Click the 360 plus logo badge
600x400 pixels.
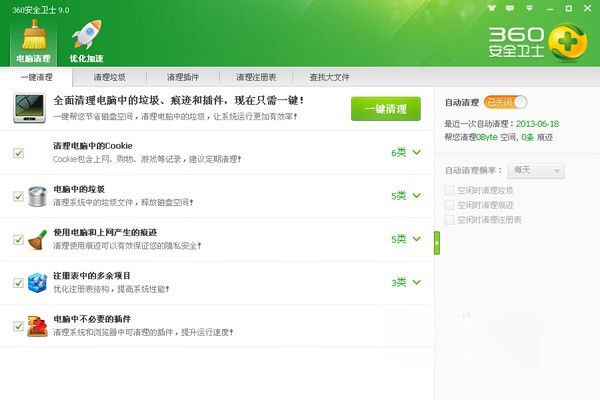(567, 42)
